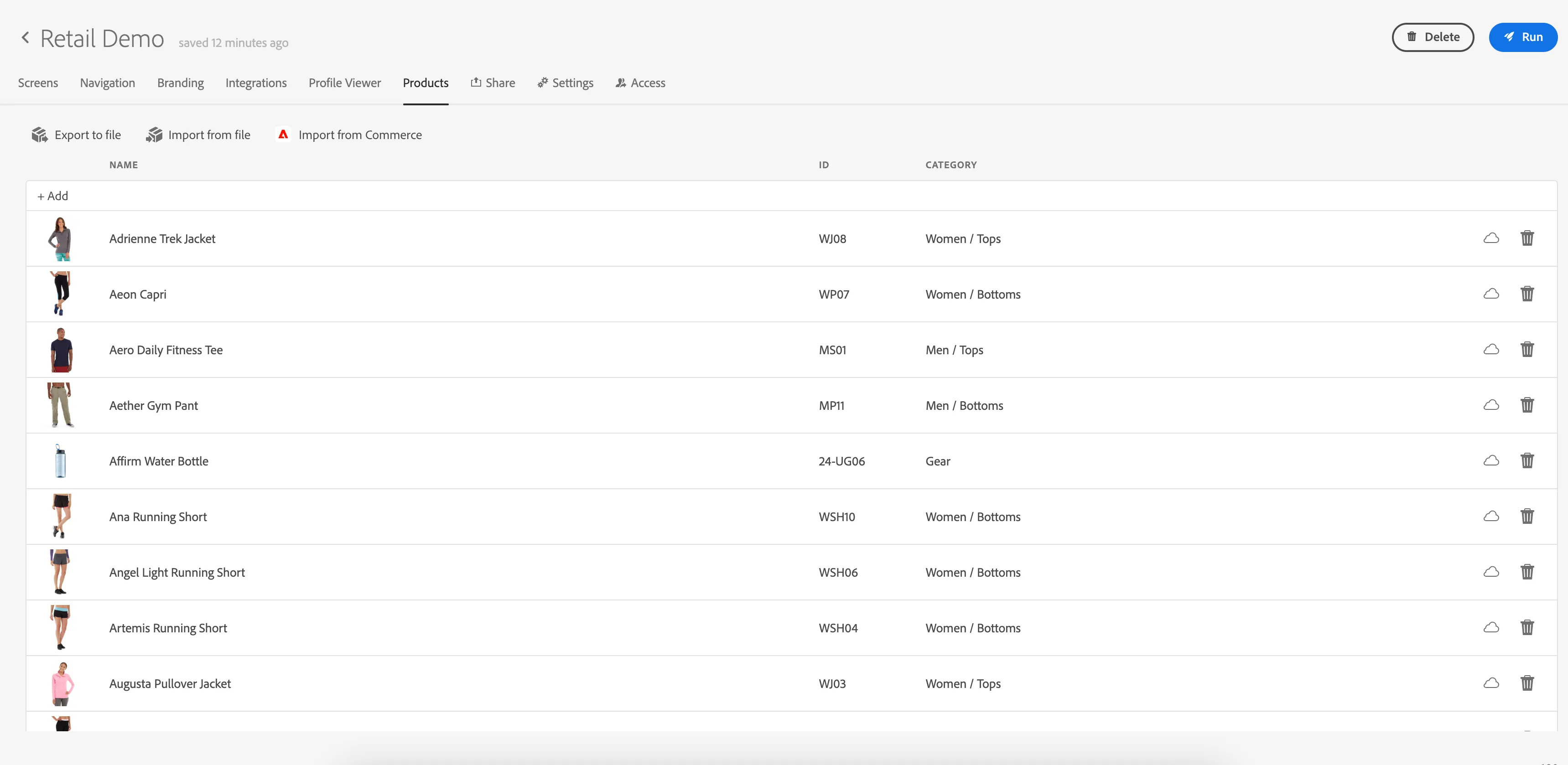1568x765 pixels.
Task: Remove Artemis Running Short with its trash icon
Action: point(1527,627)
